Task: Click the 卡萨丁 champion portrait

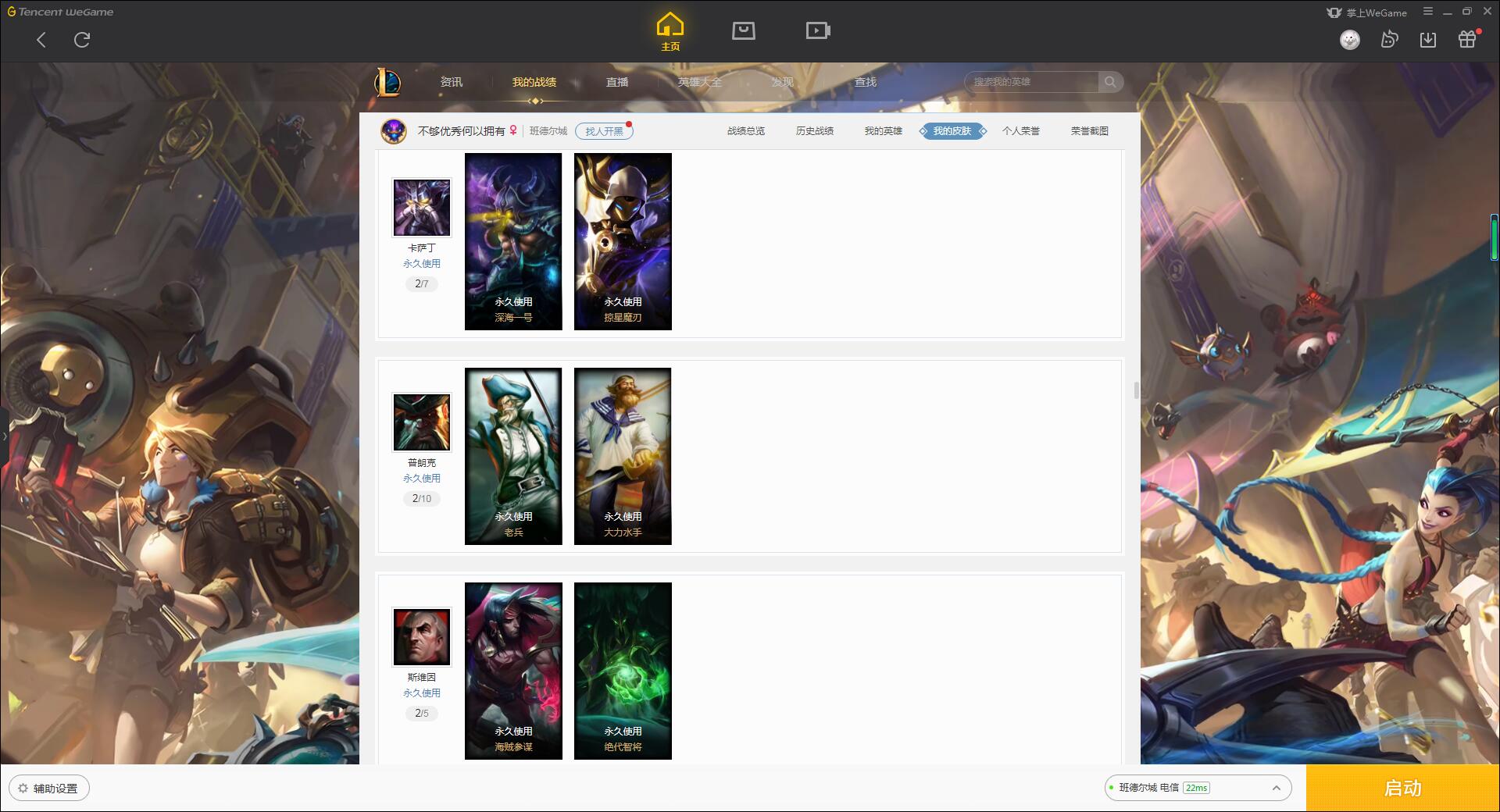Action: 422,208
